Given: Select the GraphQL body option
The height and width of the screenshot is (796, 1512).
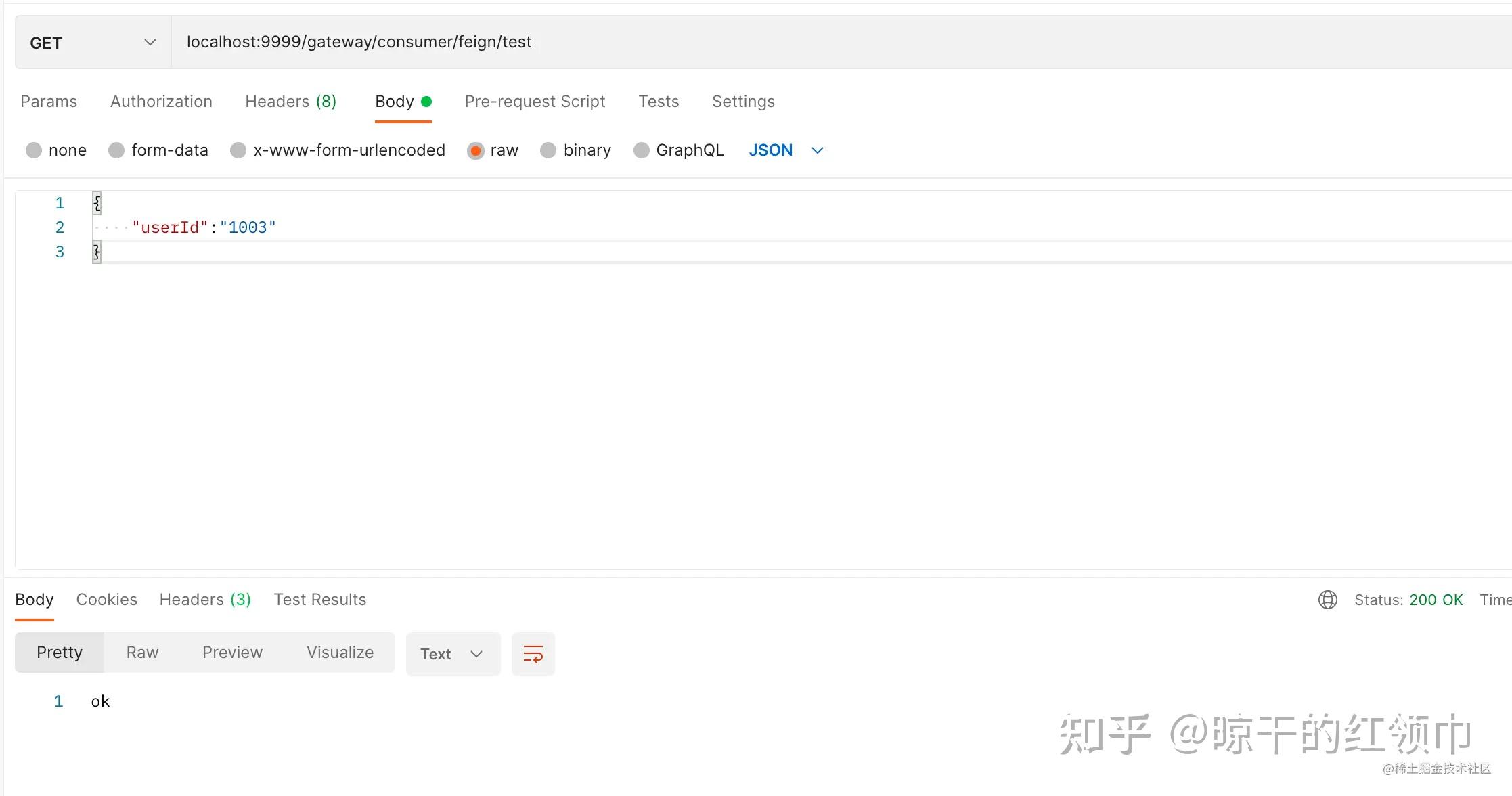Looking at the screenshot, I should 641,150.
